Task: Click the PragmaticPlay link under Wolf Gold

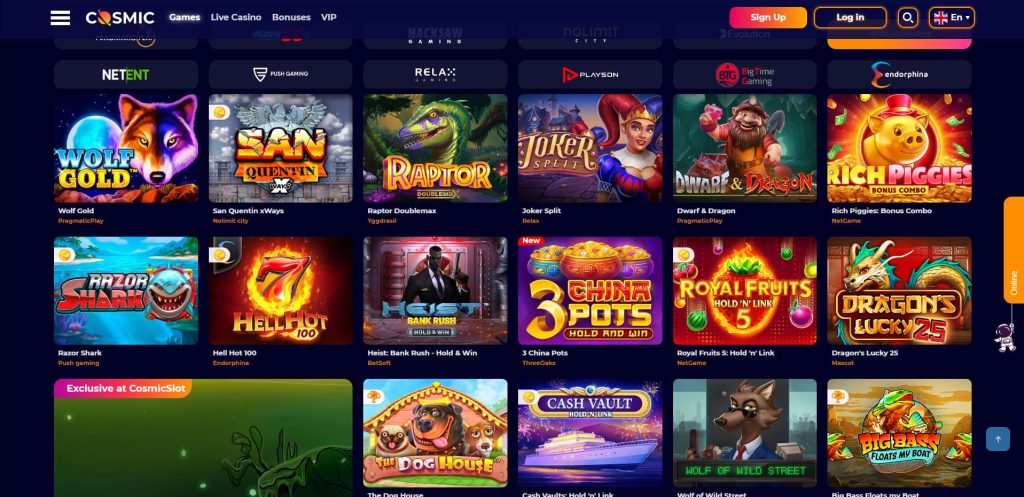Action: 80,221
